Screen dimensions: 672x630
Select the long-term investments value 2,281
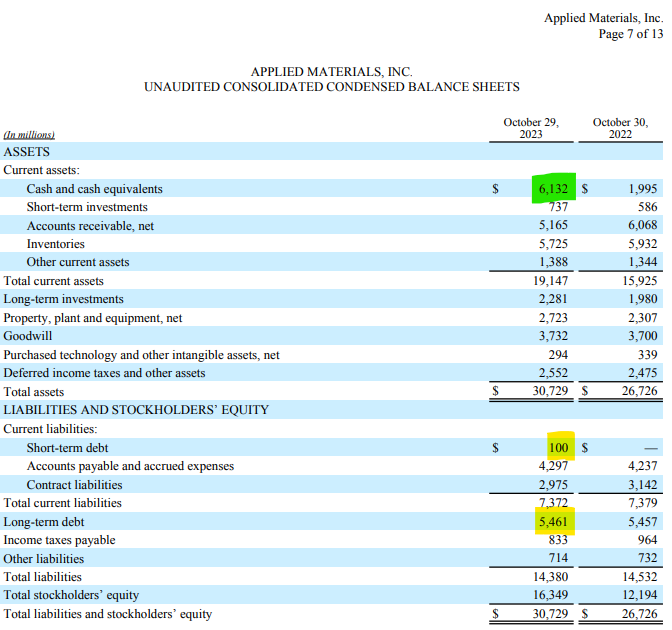[x=553, y=299]
